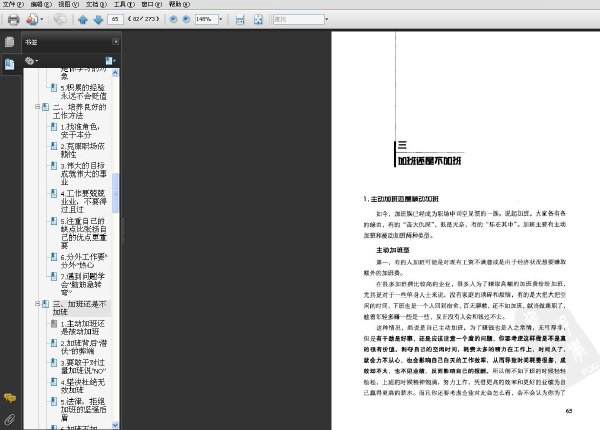Click the Find search text field
The height and width of the screenshot is (430, 600).
(x=298, y=19)
